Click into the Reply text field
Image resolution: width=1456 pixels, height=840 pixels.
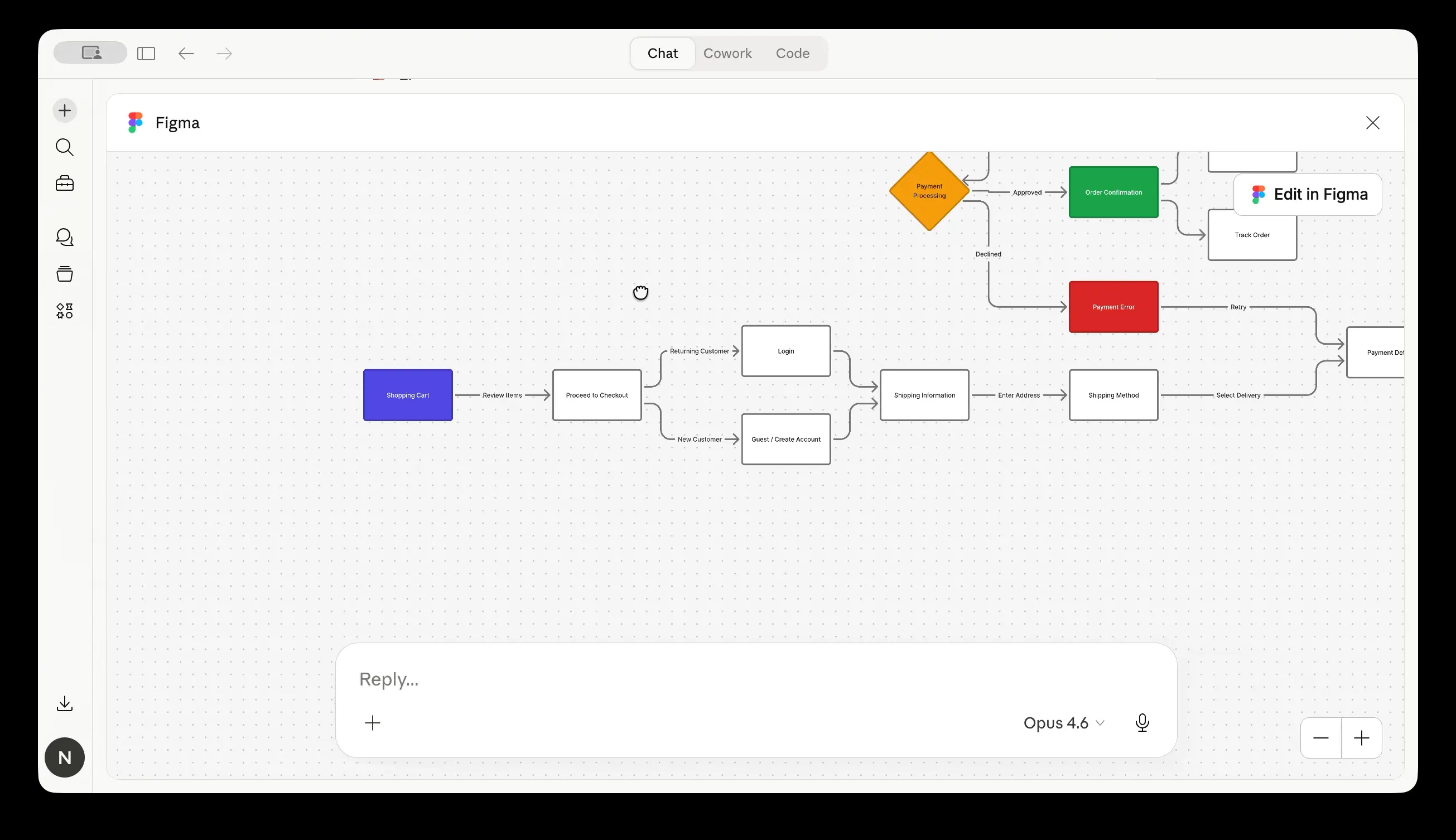tap(692, 679)
